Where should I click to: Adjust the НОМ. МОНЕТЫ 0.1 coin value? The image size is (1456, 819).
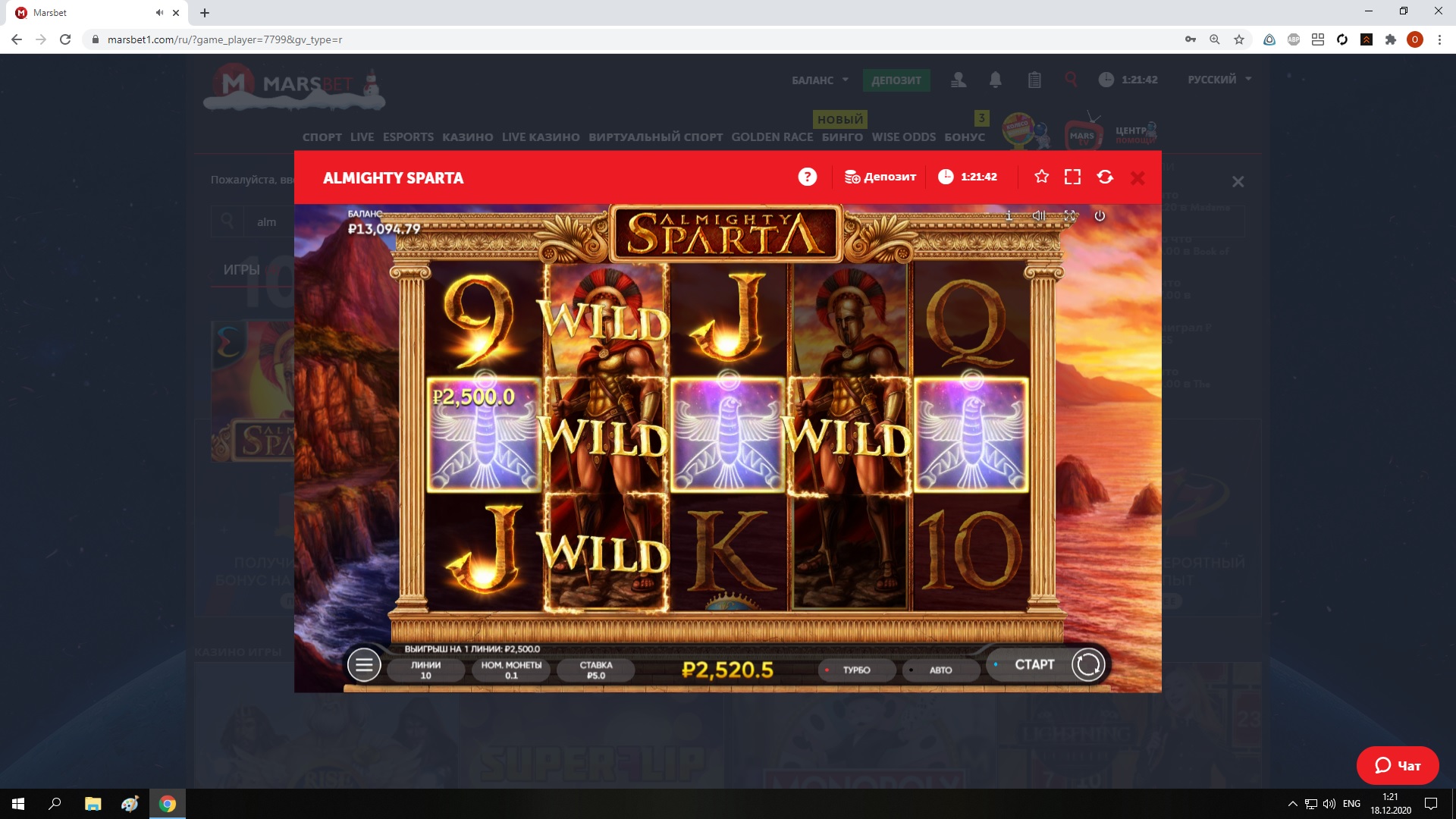pyautogui.click(x=511, y=670)
